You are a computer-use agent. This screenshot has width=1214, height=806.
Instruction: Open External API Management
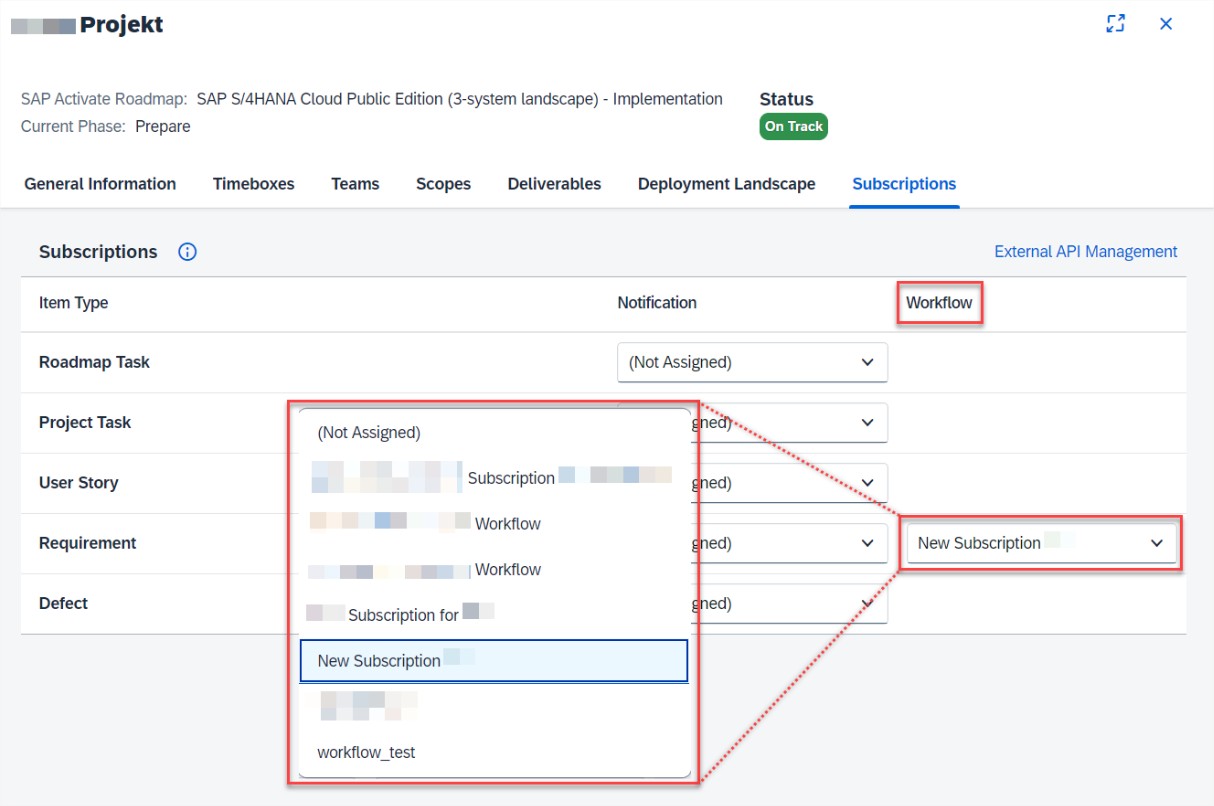tap(1085, 251)
